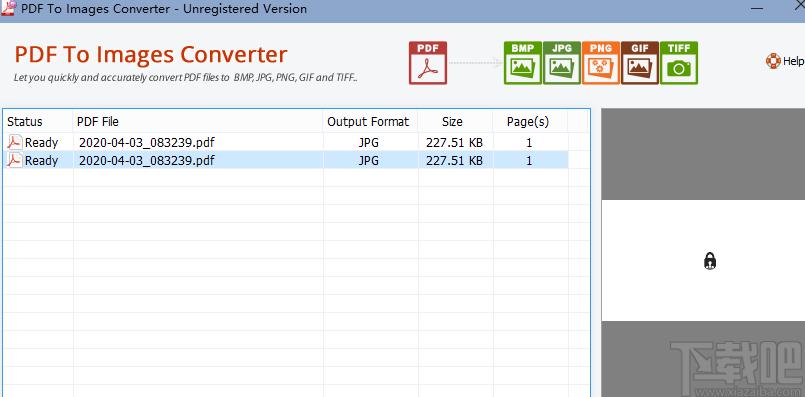Click page count 1 in first row
This screenshot has height=397, width=805.
point(529,142)
